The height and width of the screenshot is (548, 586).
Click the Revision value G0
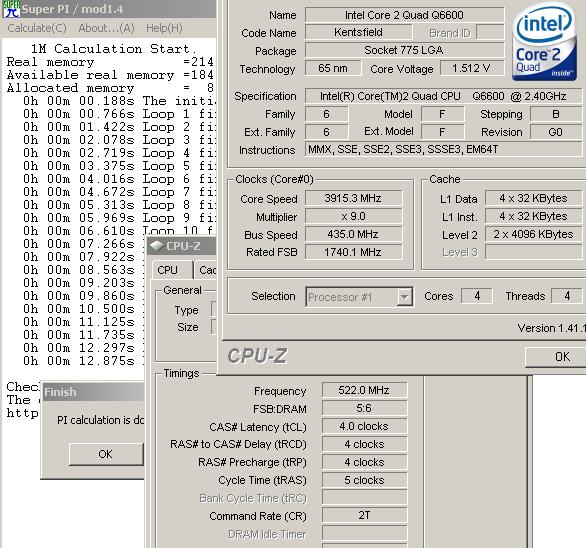click(x=556, y=132)
